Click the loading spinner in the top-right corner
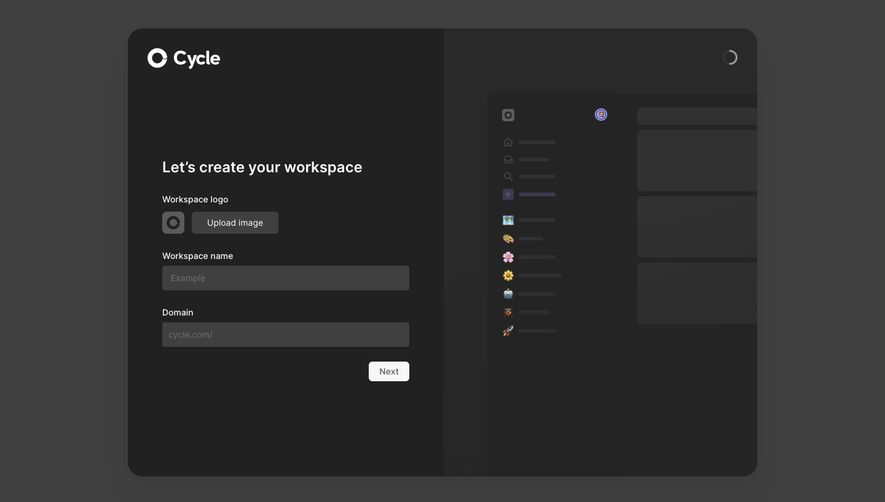Screen dimensions: 885x502 click(x=730, y=58)
